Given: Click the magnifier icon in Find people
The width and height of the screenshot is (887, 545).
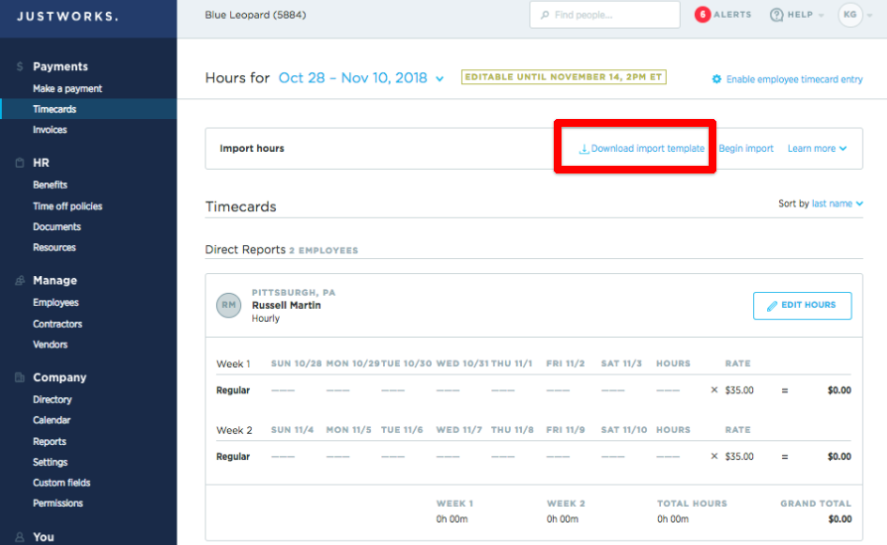Looking at the screenshot, I should 545,15.
